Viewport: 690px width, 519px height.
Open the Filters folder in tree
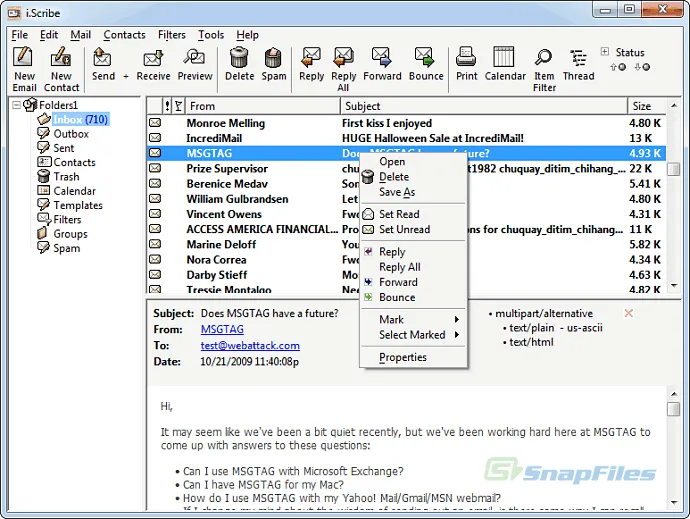click(67, 220)
